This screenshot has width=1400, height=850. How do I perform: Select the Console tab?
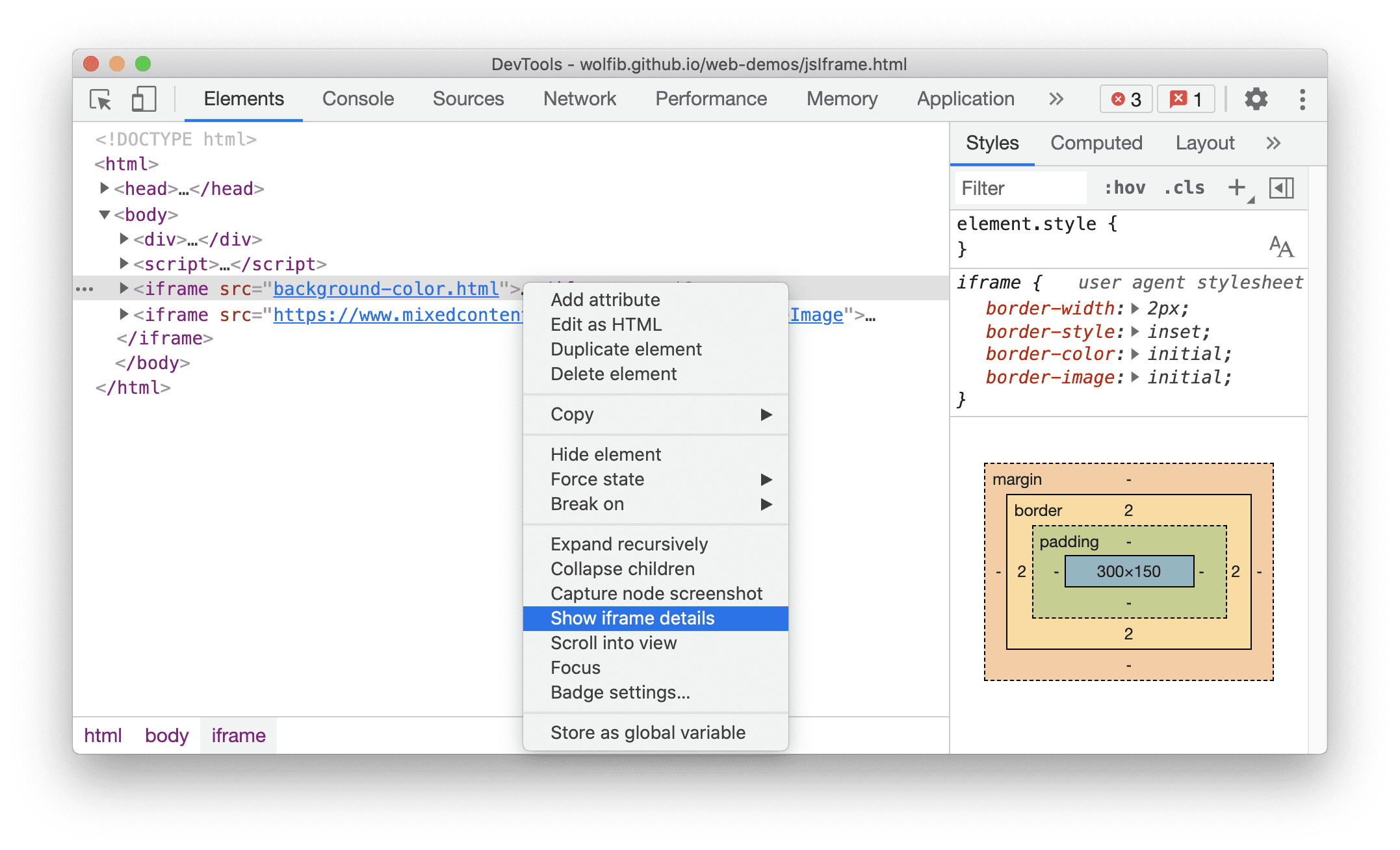coord(358,99)
